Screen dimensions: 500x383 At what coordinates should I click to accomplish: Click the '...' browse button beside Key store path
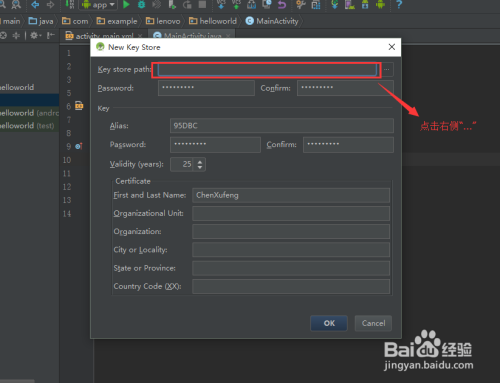click(387, 70)
